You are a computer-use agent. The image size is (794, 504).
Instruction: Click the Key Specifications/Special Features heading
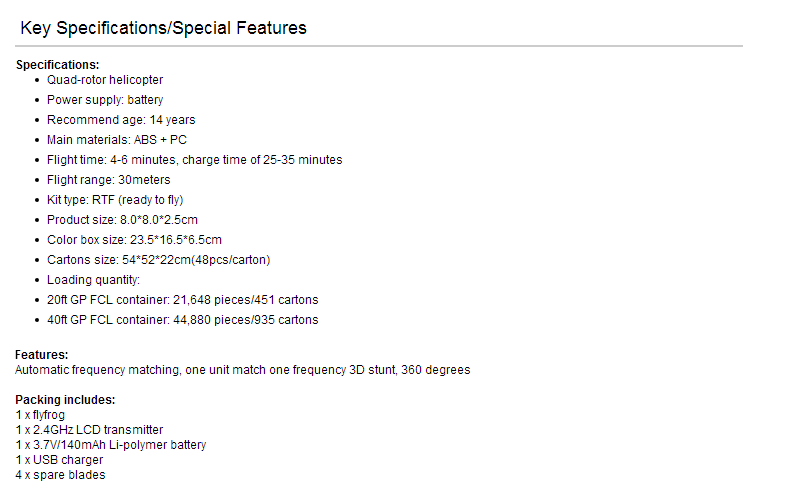163,28
